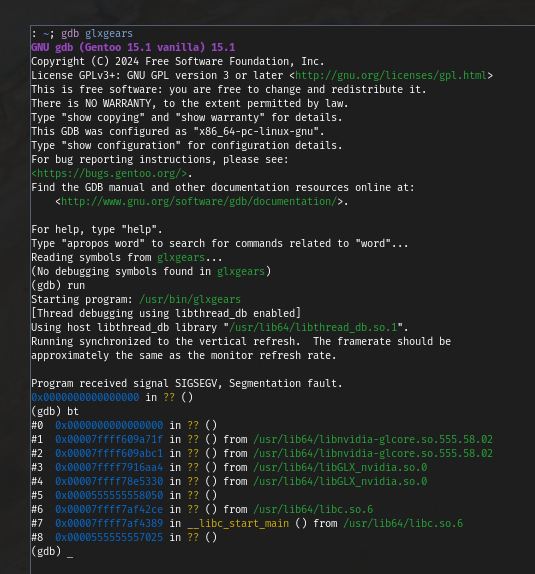Click libnvidia-glcore path in frame #2
535x574 pixels.
pyautogui.click(x=373, y=453)
